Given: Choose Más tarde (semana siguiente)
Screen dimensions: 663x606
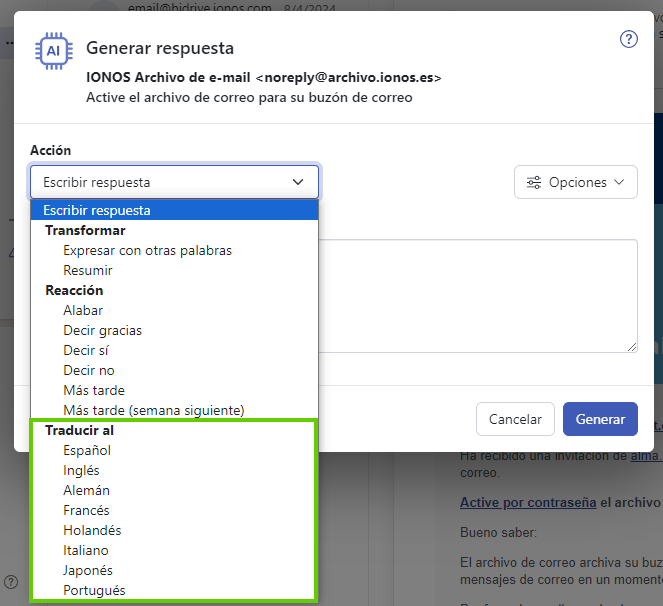Looking at the screenshot, I should [174, 410].
